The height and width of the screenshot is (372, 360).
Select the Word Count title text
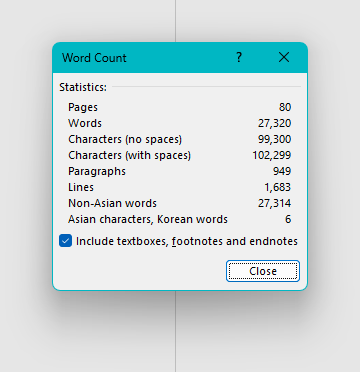coord(94,58)
